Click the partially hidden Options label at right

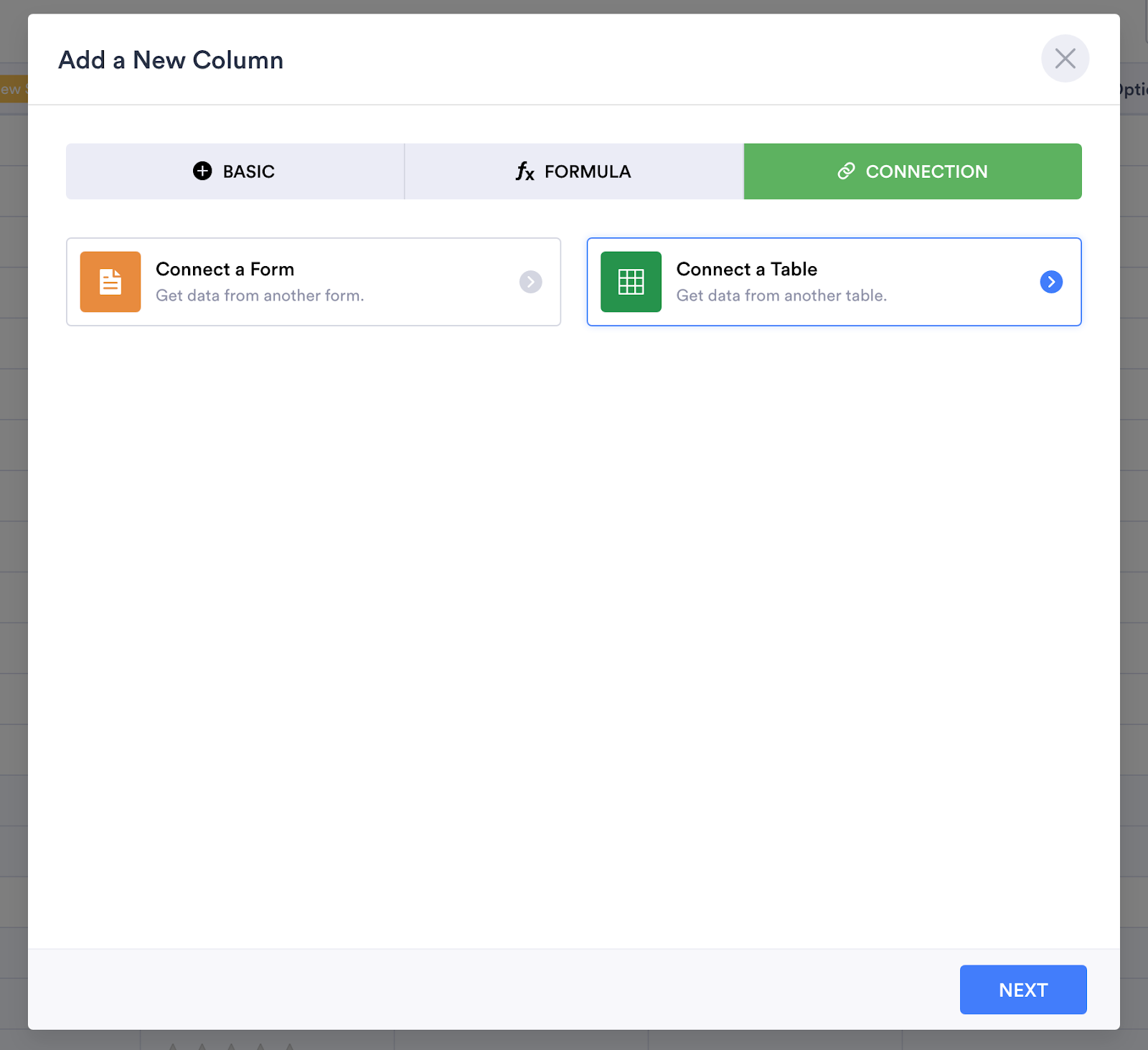click(1134, 90)
